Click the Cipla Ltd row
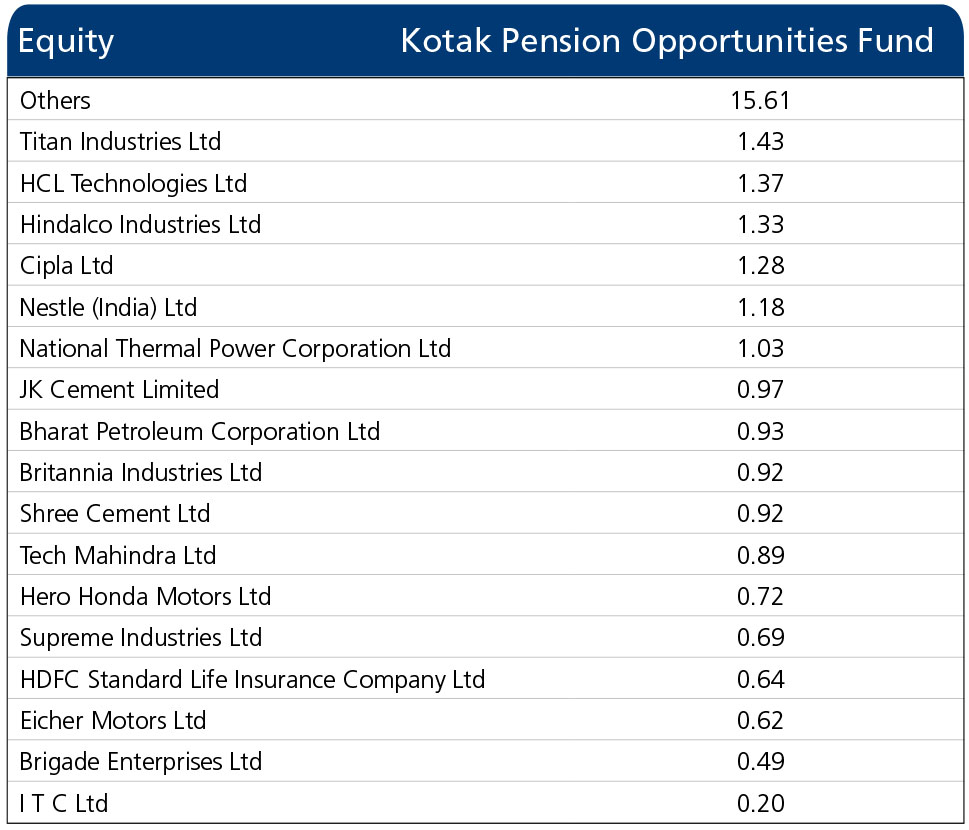This screenshot has height=830, width=969. click(485, 266)
